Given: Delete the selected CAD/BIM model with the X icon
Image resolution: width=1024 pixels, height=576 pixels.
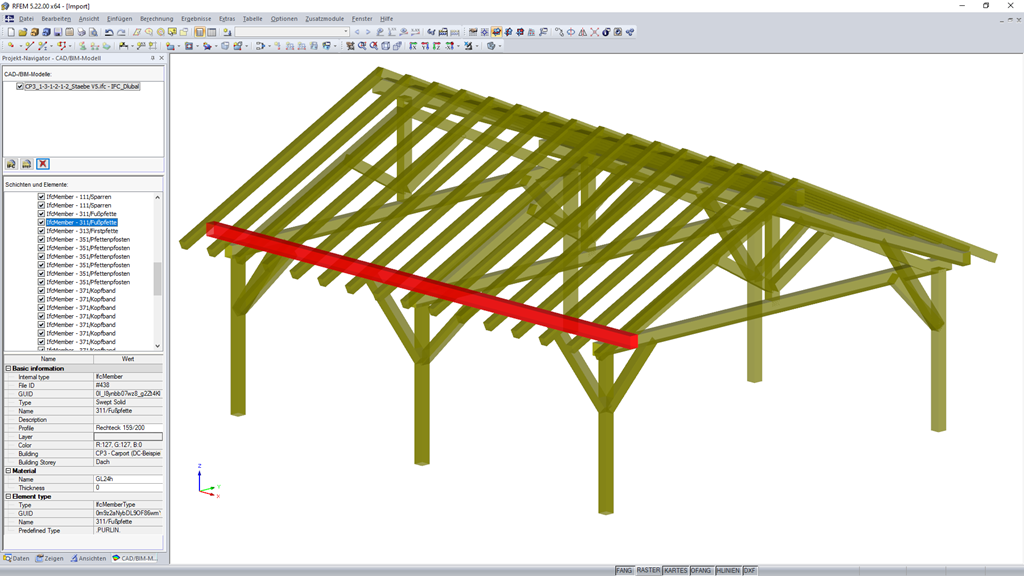Looking at the screenshot, I should point(42,163).
